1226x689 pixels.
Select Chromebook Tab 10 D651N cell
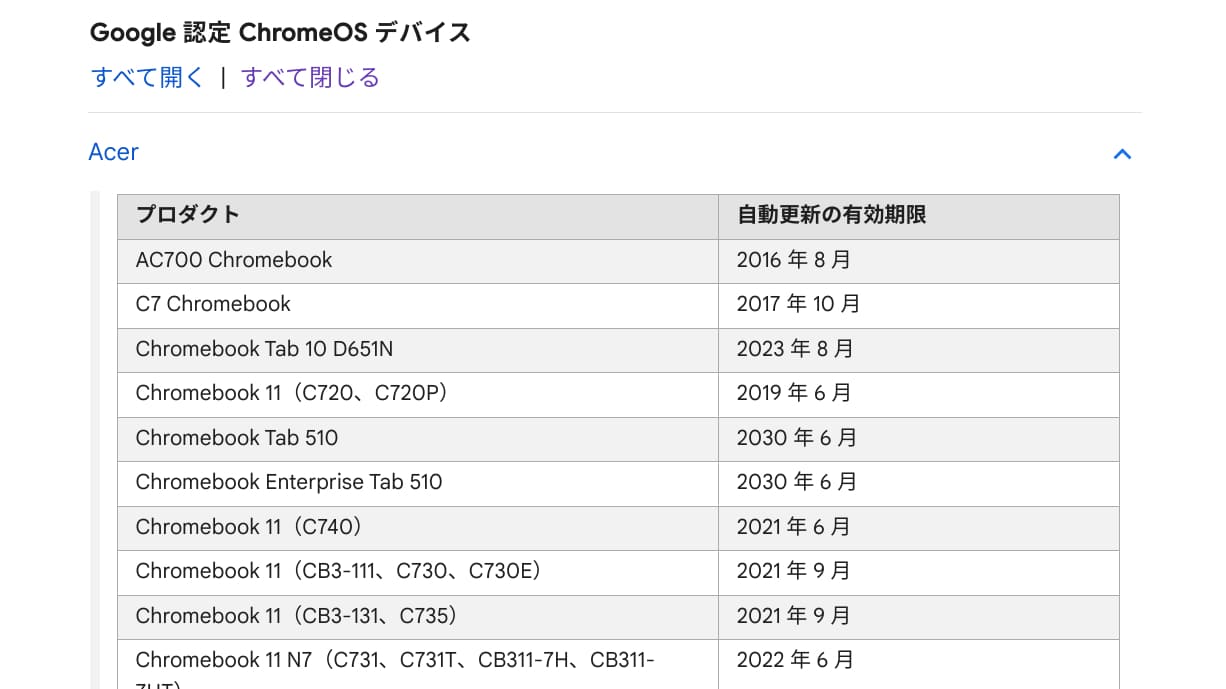pos(418,350)
